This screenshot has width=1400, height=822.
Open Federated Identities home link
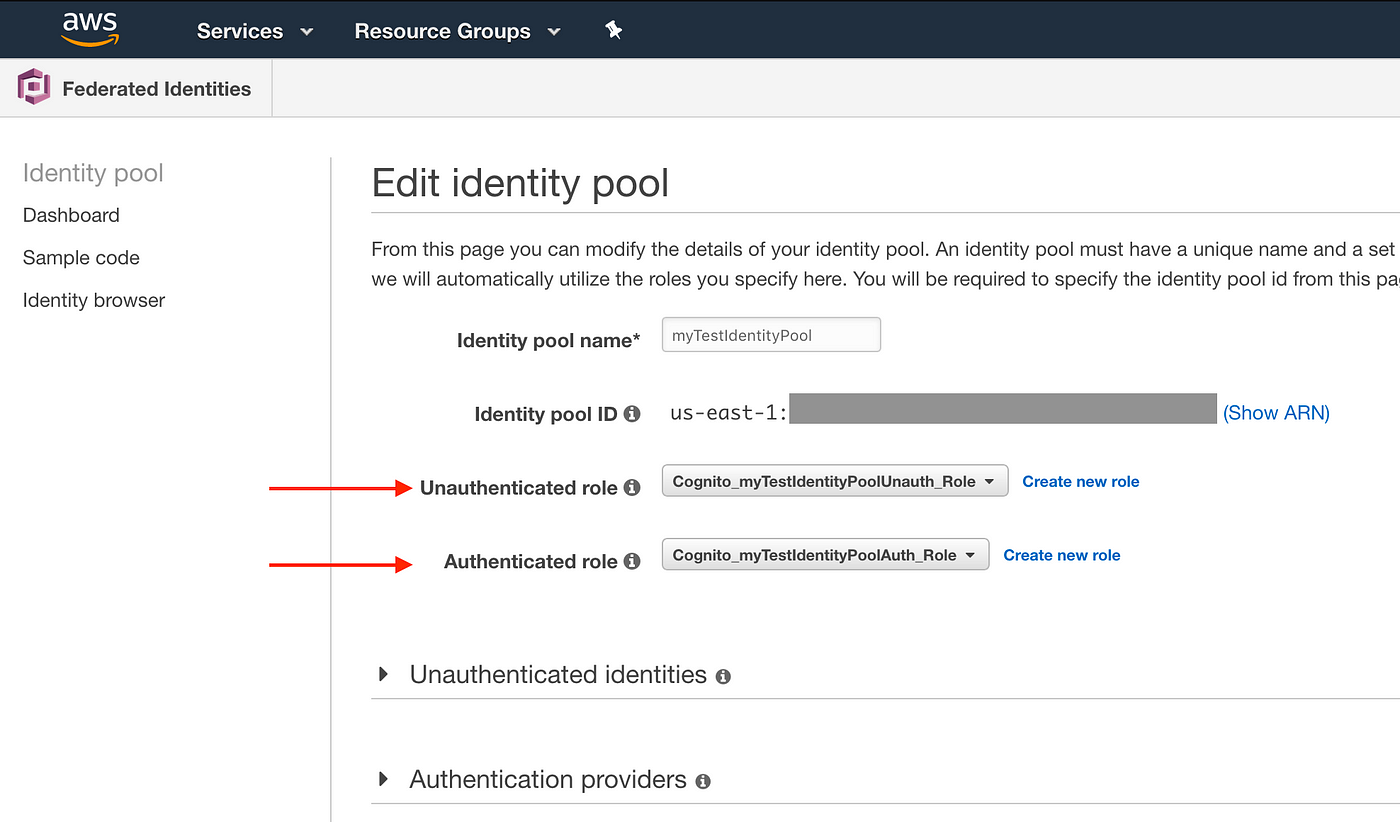156,89
